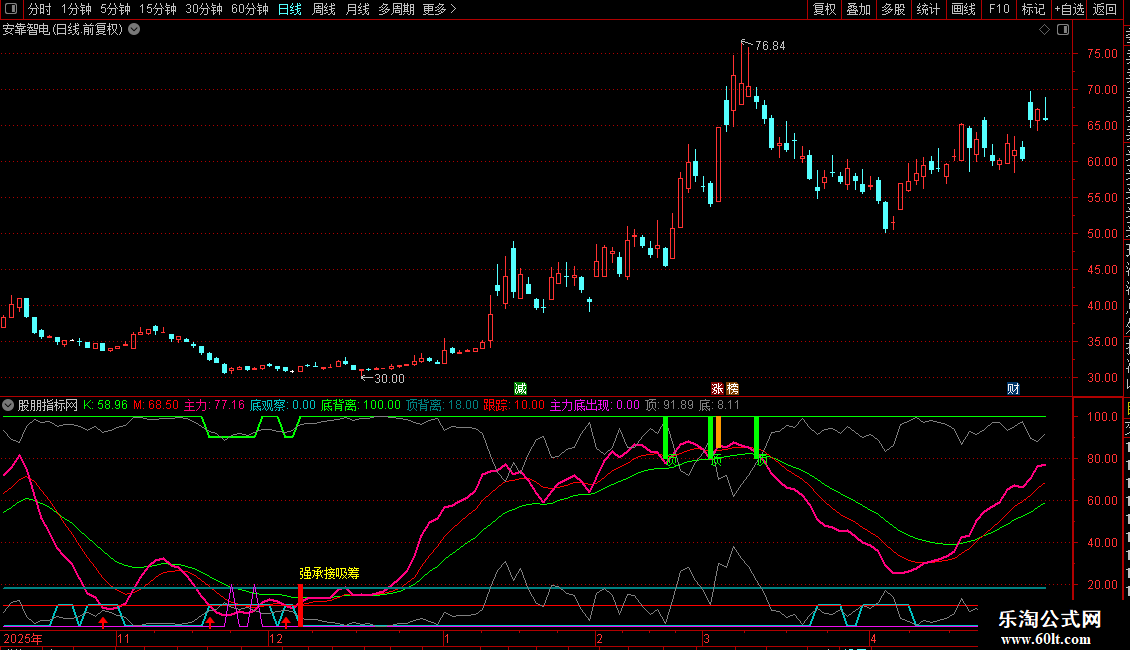Image resolution: width=1130 pixels, height=650 pixels.
Task: Toggle the left sidebar panel icon
Action: tap(11, 9)
